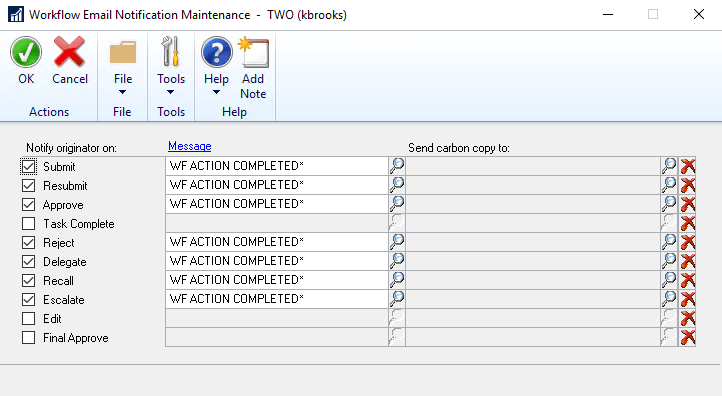Open the File folder icon menu
Viewport: 722px width, 396px height.
click(123, 52)
